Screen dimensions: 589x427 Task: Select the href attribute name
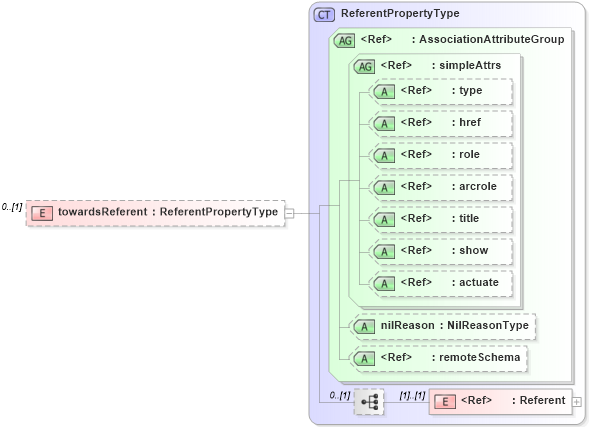click(x=470, y=122)
